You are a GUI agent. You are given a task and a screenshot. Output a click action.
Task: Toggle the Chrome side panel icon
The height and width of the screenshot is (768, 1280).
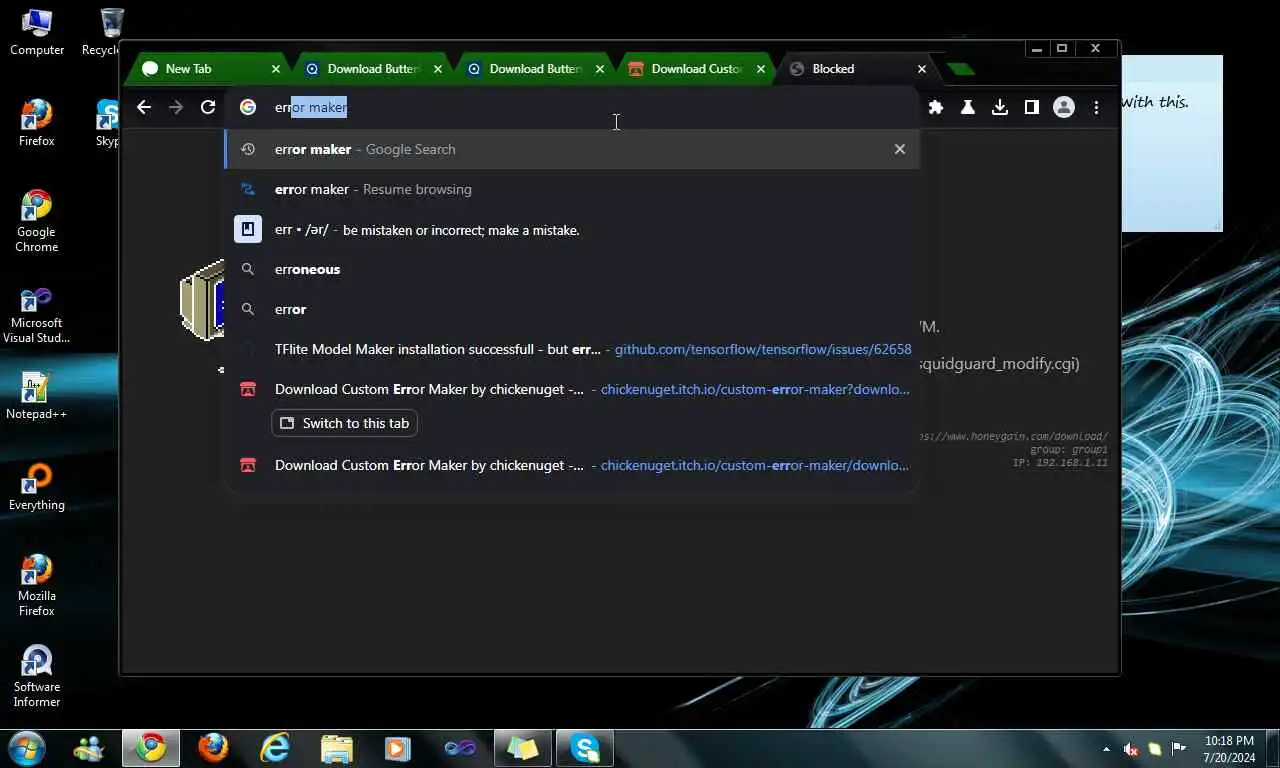[x=1032, y=107]
